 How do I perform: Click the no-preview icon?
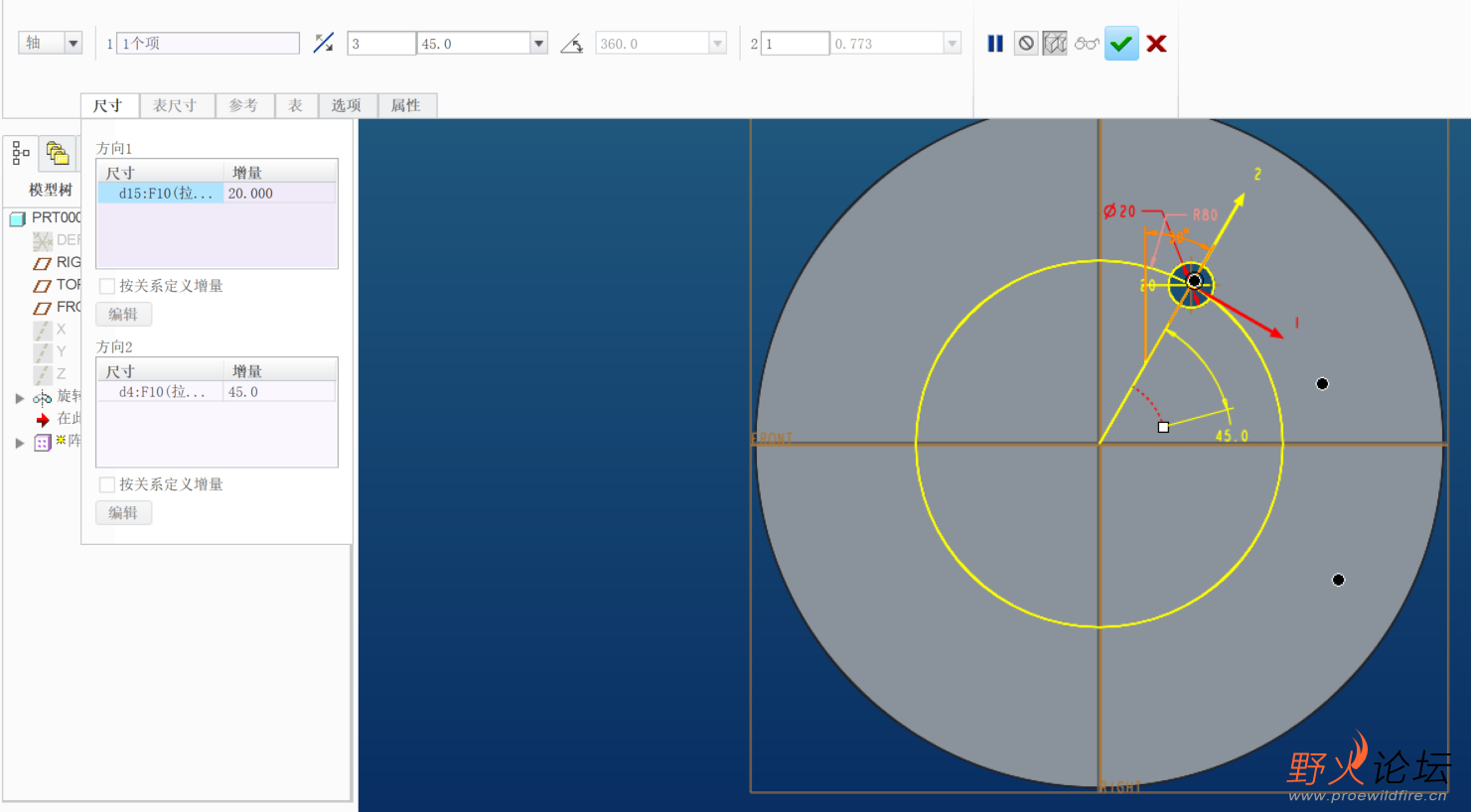click(x=1026, y=44)
